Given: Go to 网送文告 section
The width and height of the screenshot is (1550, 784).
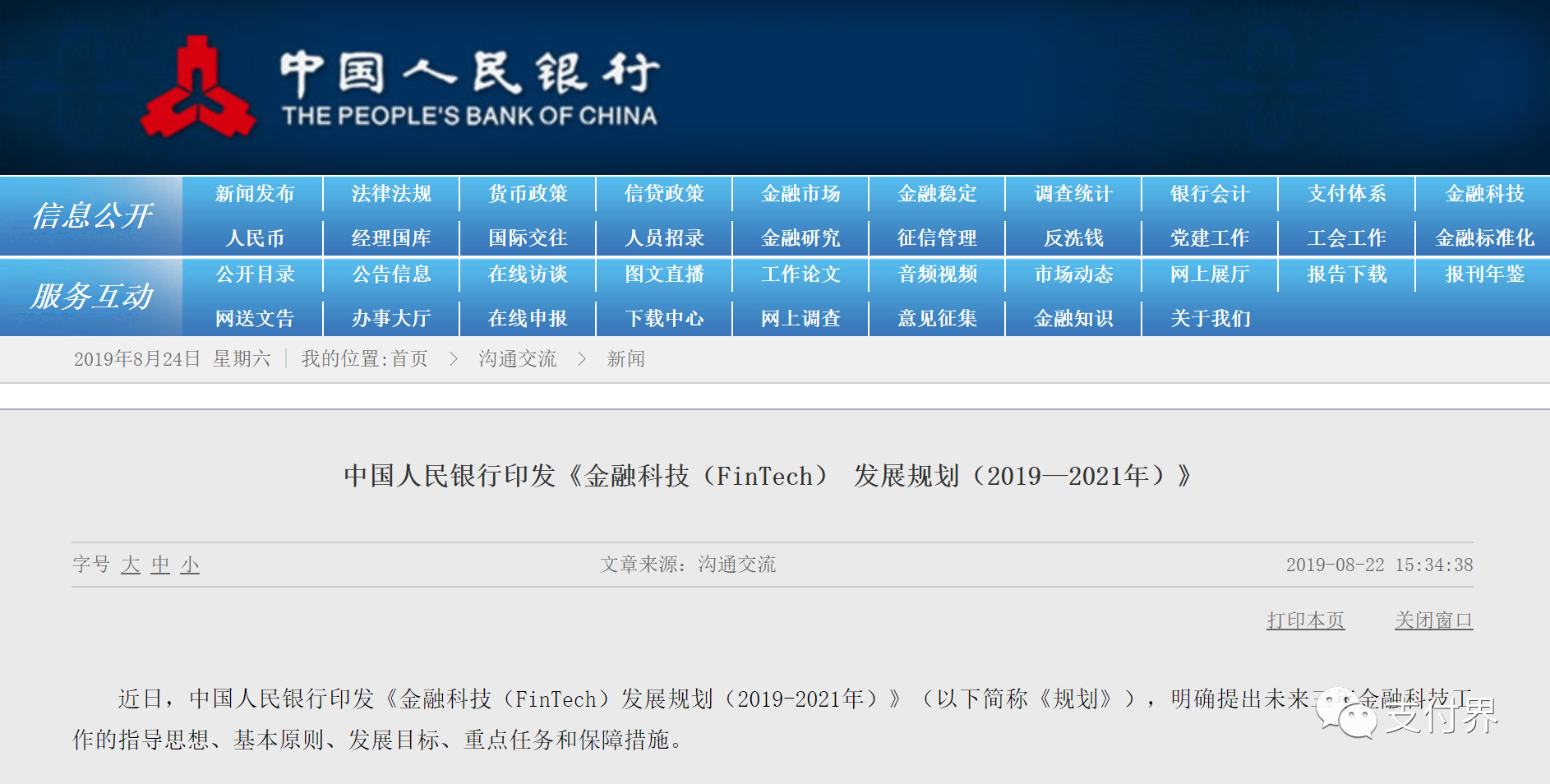Looking at the screenshot, I should [255, 319].
